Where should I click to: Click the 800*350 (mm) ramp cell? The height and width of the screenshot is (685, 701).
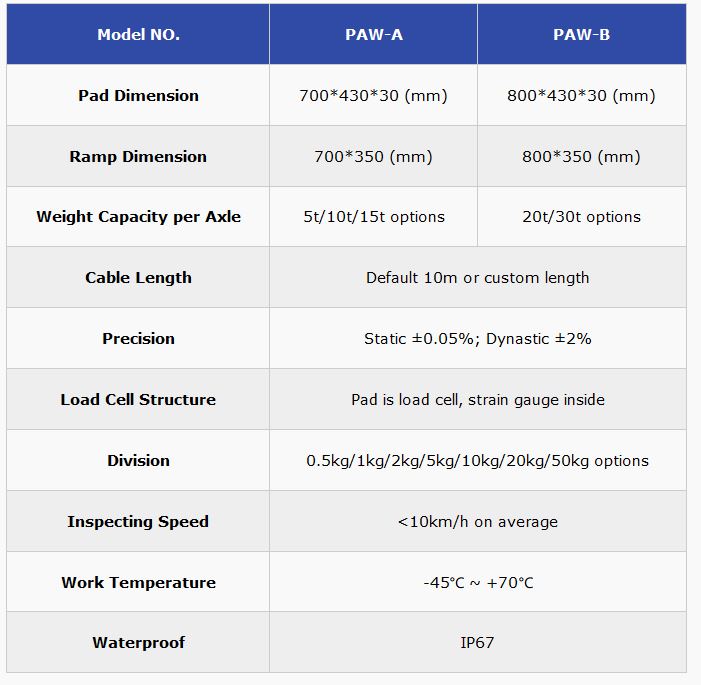(x=581, y=157)
